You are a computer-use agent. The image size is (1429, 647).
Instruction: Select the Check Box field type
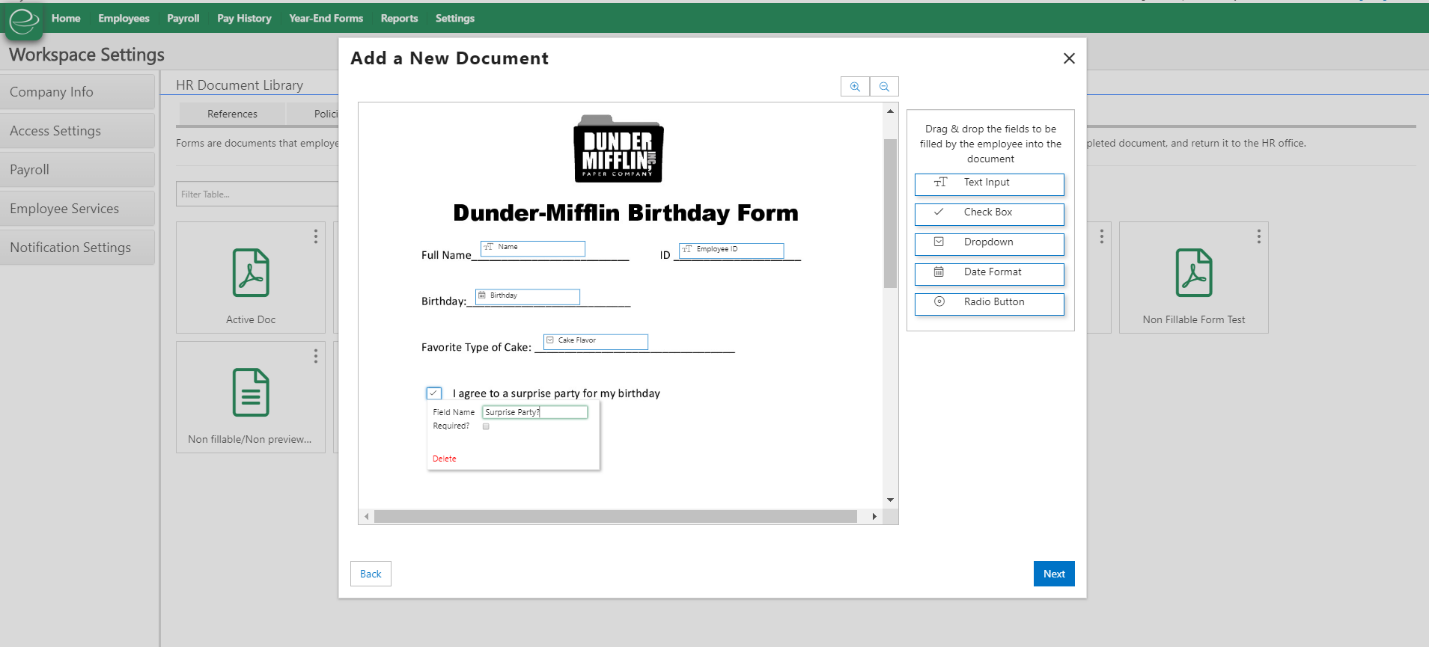pos(989,213)
